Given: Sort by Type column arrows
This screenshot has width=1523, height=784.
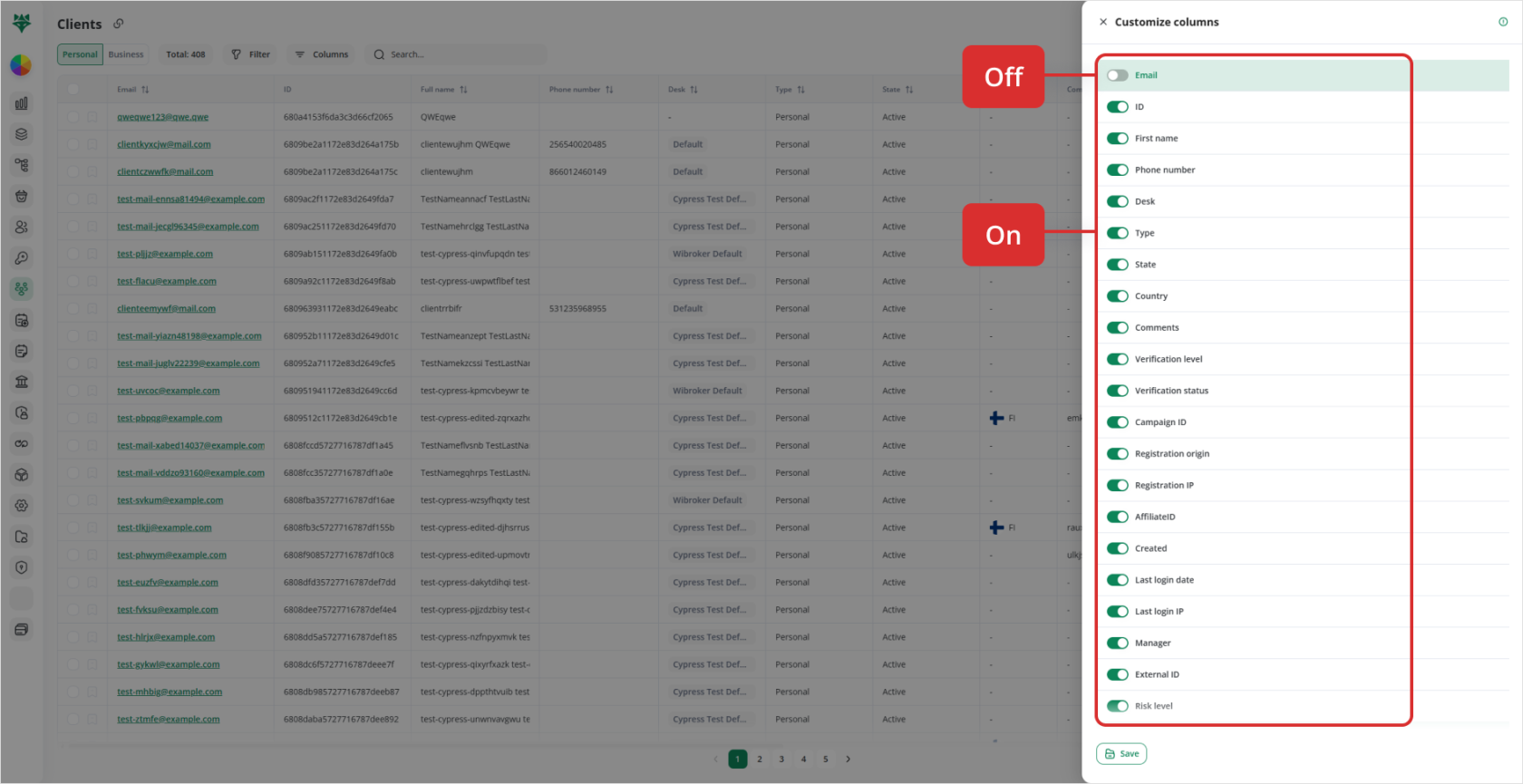Looking at the screenshot, I should coord(800,90).
